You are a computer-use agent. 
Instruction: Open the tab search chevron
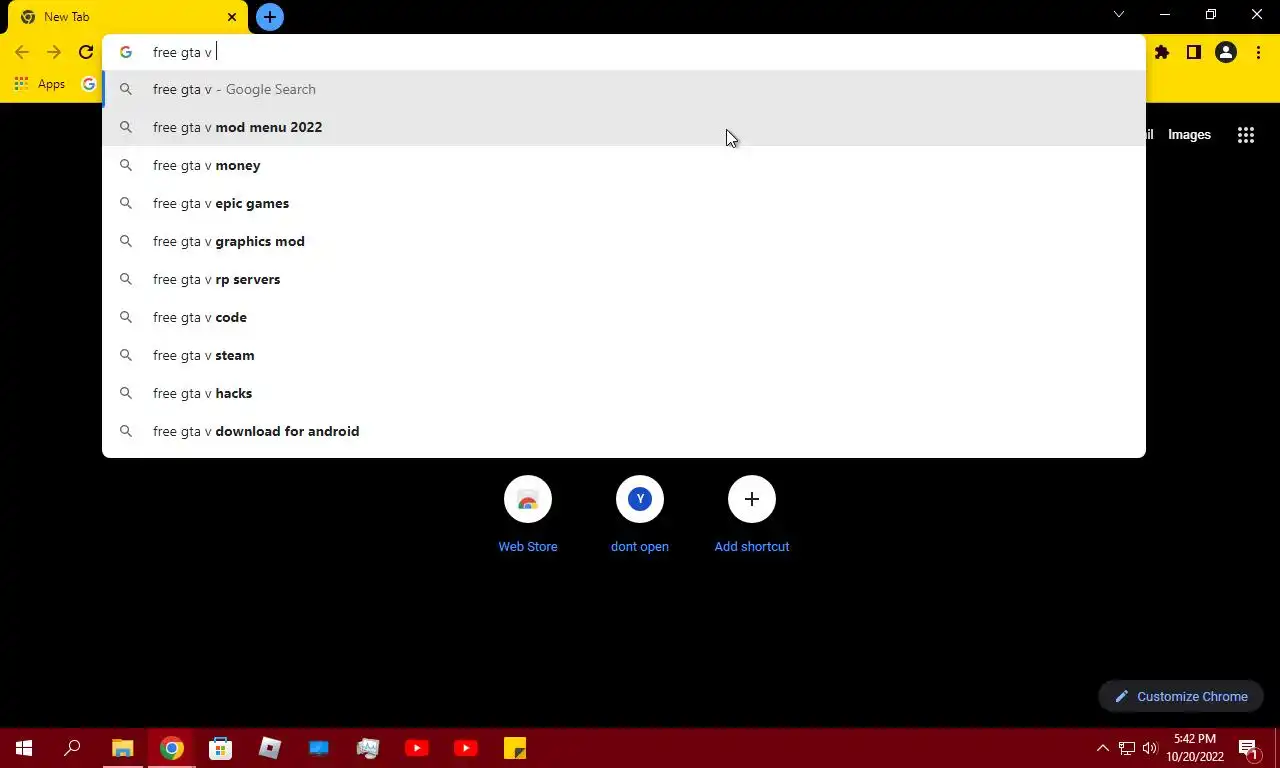tap(1119, 14)
